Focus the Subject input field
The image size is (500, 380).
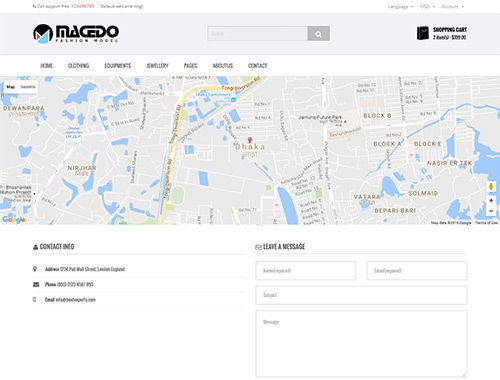pyautogui.click(x=361, y=295)
